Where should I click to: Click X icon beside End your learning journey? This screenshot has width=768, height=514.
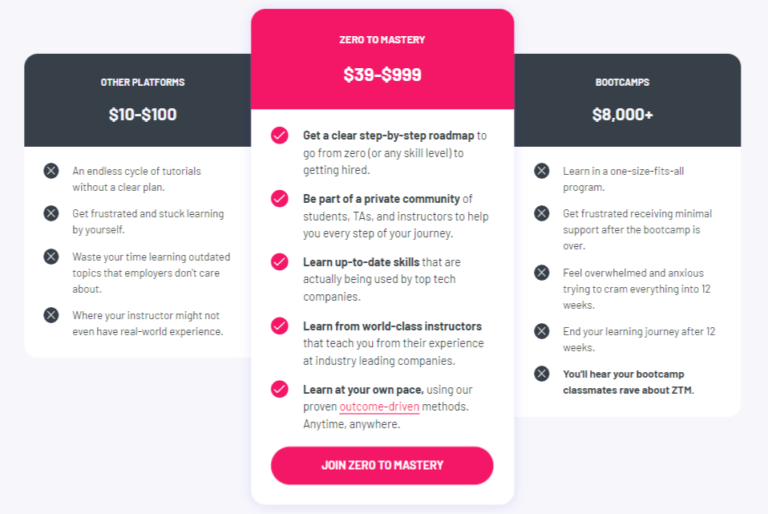(542, 331)
